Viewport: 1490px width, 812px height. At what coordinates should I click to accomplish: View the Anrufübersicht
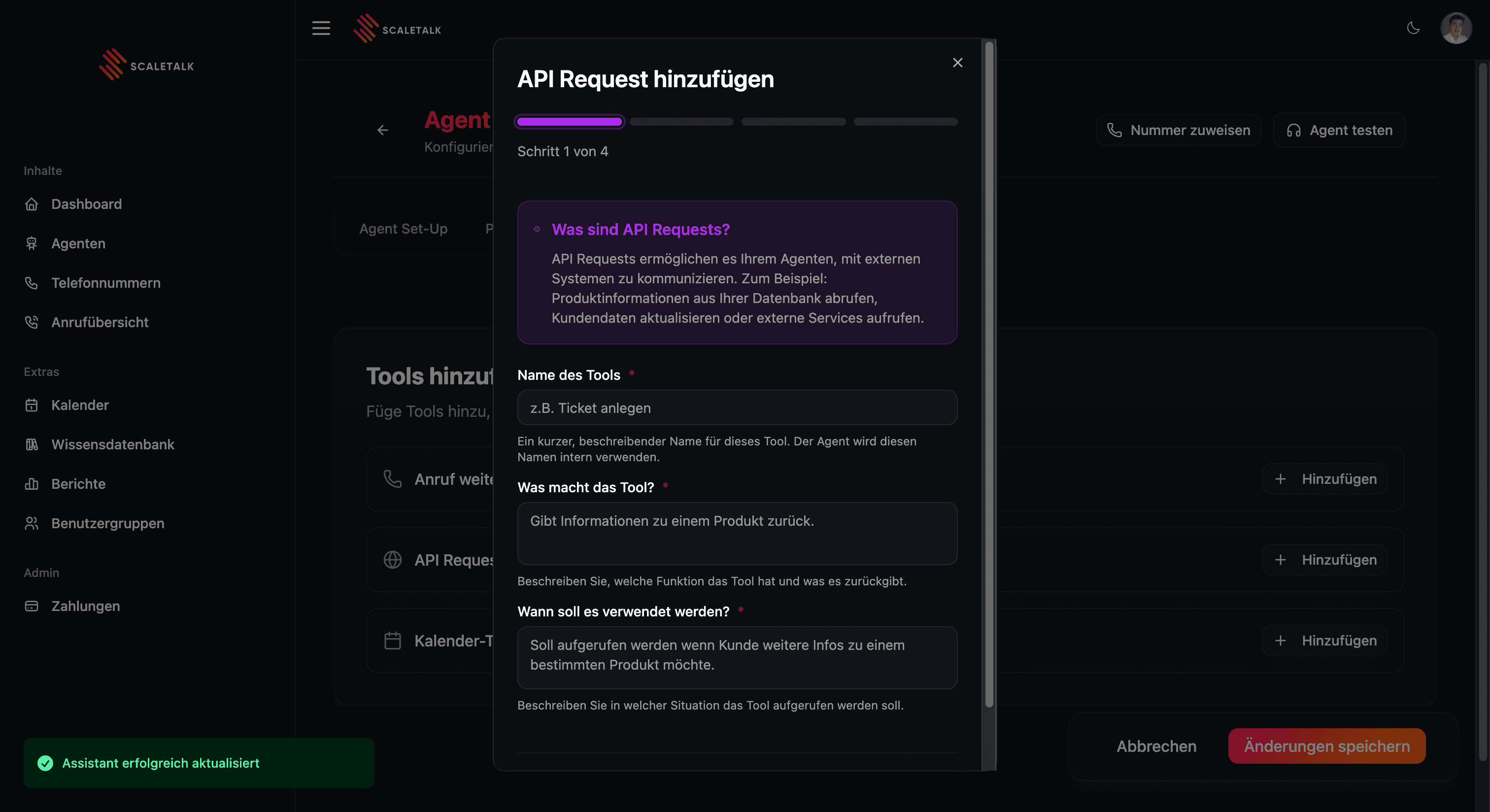click(x=100, y=322)
